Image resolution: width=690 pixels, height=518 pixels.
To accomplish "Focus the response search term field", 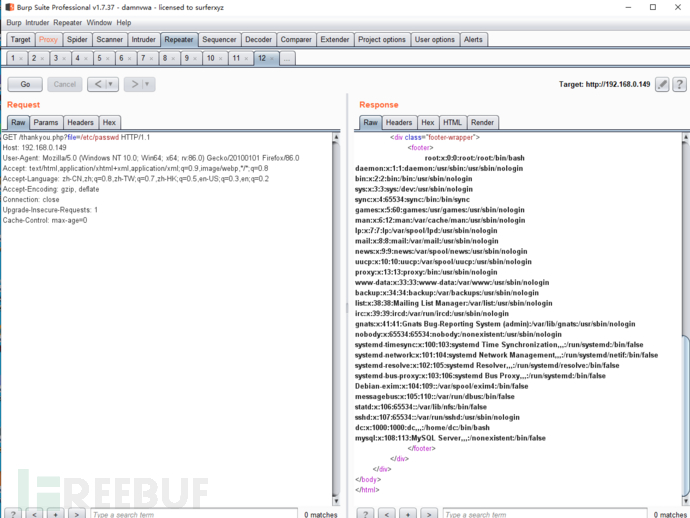I will point(545,514).
